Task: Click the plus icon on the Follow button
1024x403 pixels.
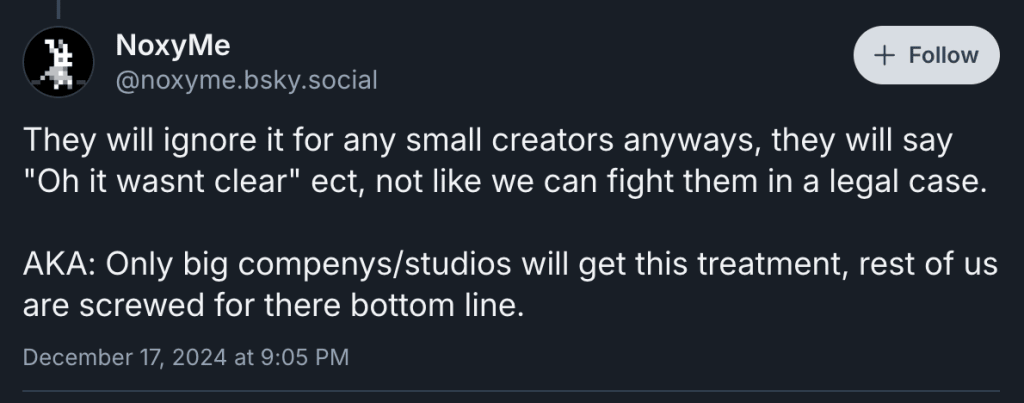Action: [883, 55]
